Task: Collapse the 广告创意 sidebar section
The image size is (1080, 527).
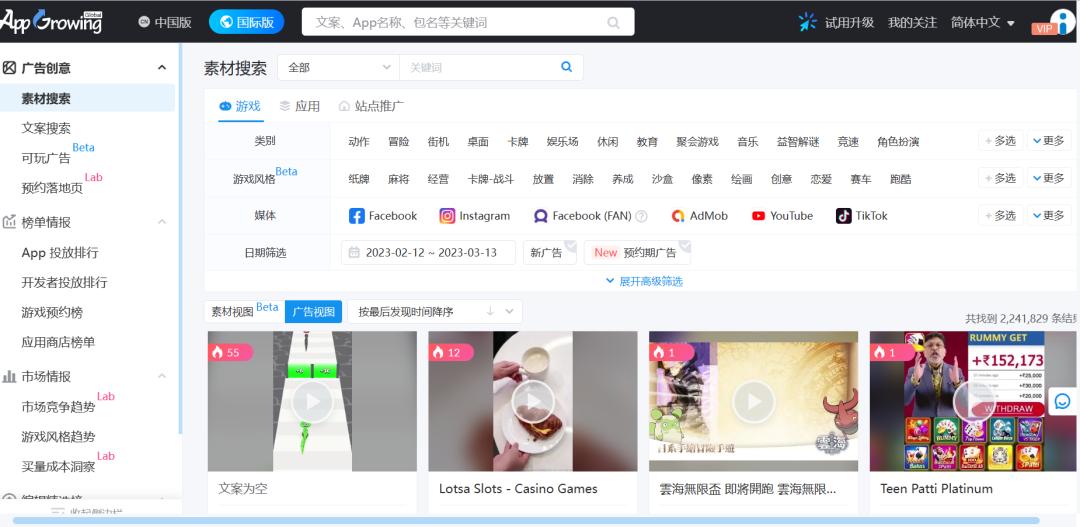Action: (x=162, y=68)
